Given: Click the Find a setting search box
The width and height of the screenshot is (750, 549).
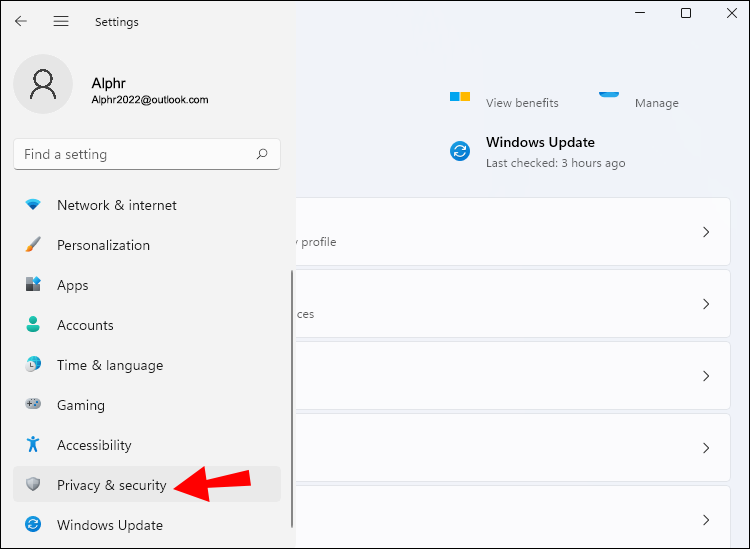Looking at the screenshot, I should coord(135,154).
